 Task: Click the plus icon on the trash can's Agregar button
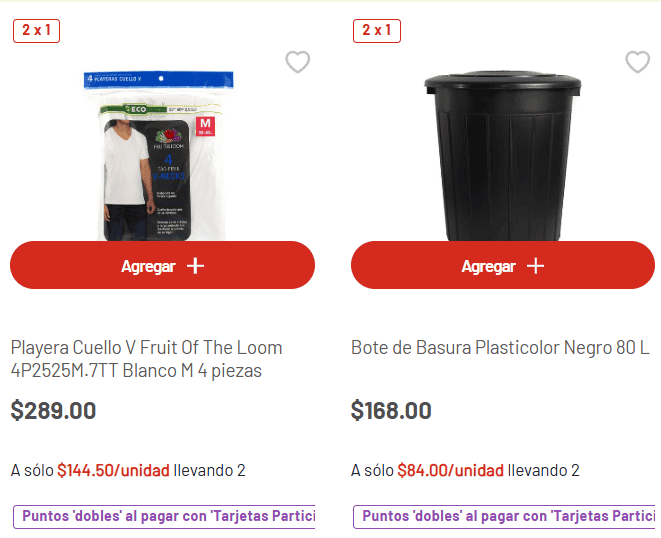click(536, 266)
